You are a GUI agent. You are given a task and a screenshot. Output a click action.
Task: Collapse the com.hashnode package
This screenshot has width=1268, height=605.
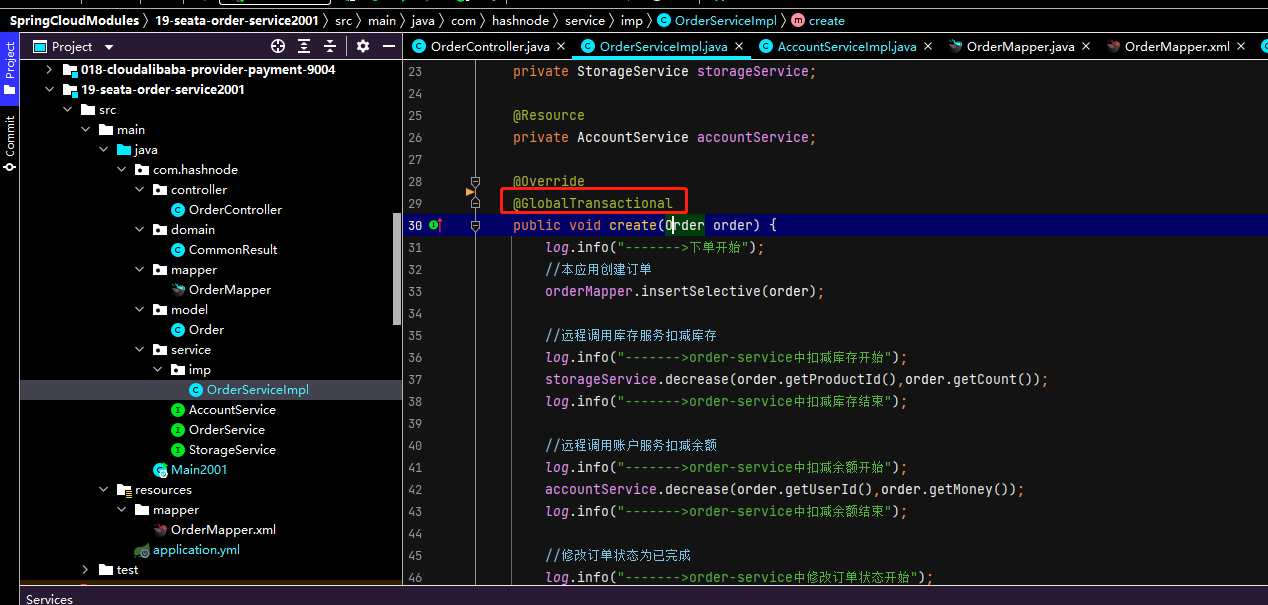[122, 170]
